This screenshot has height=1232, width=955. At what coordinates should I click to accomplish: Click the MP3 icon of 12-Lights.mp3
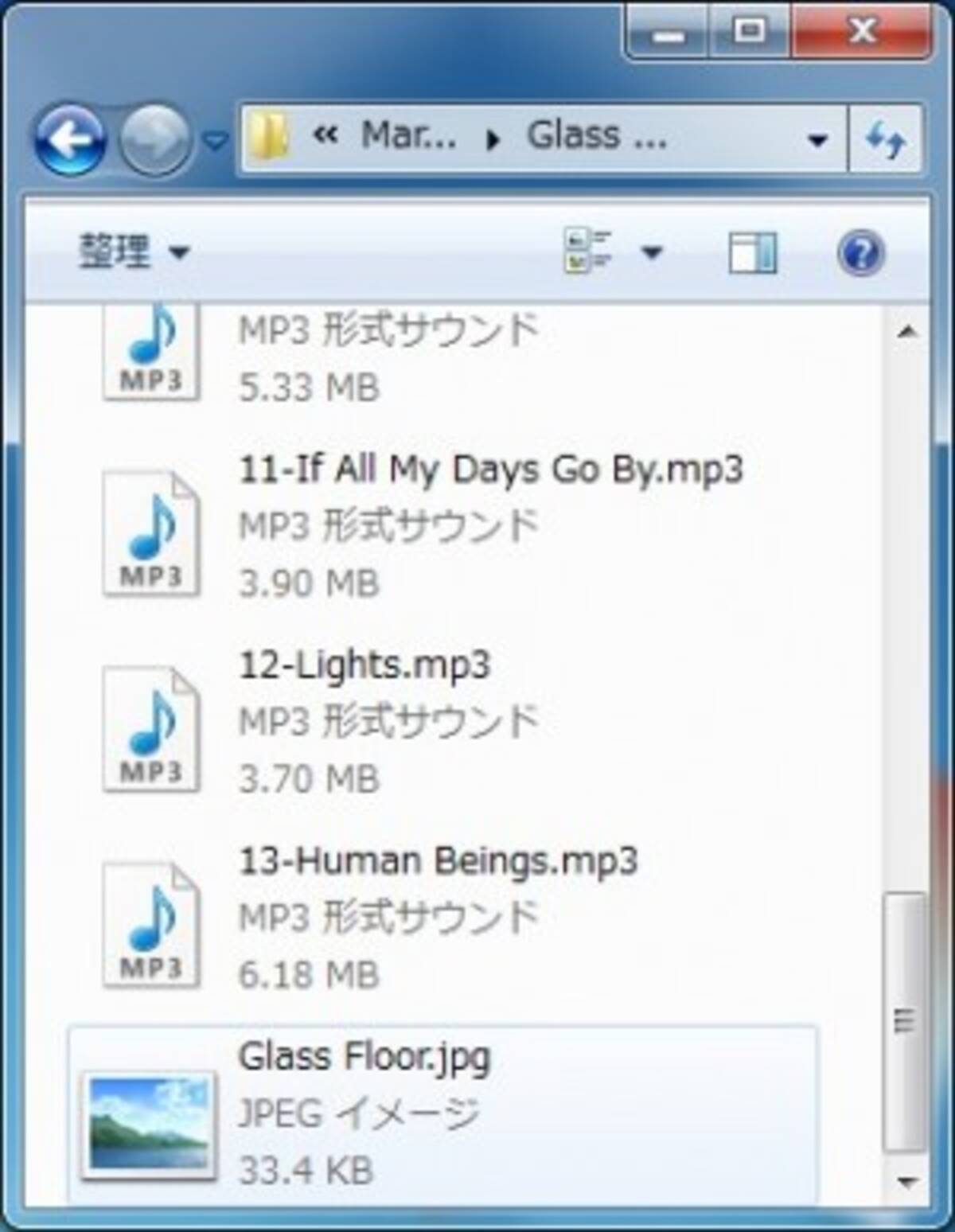[x=151, y=729]
